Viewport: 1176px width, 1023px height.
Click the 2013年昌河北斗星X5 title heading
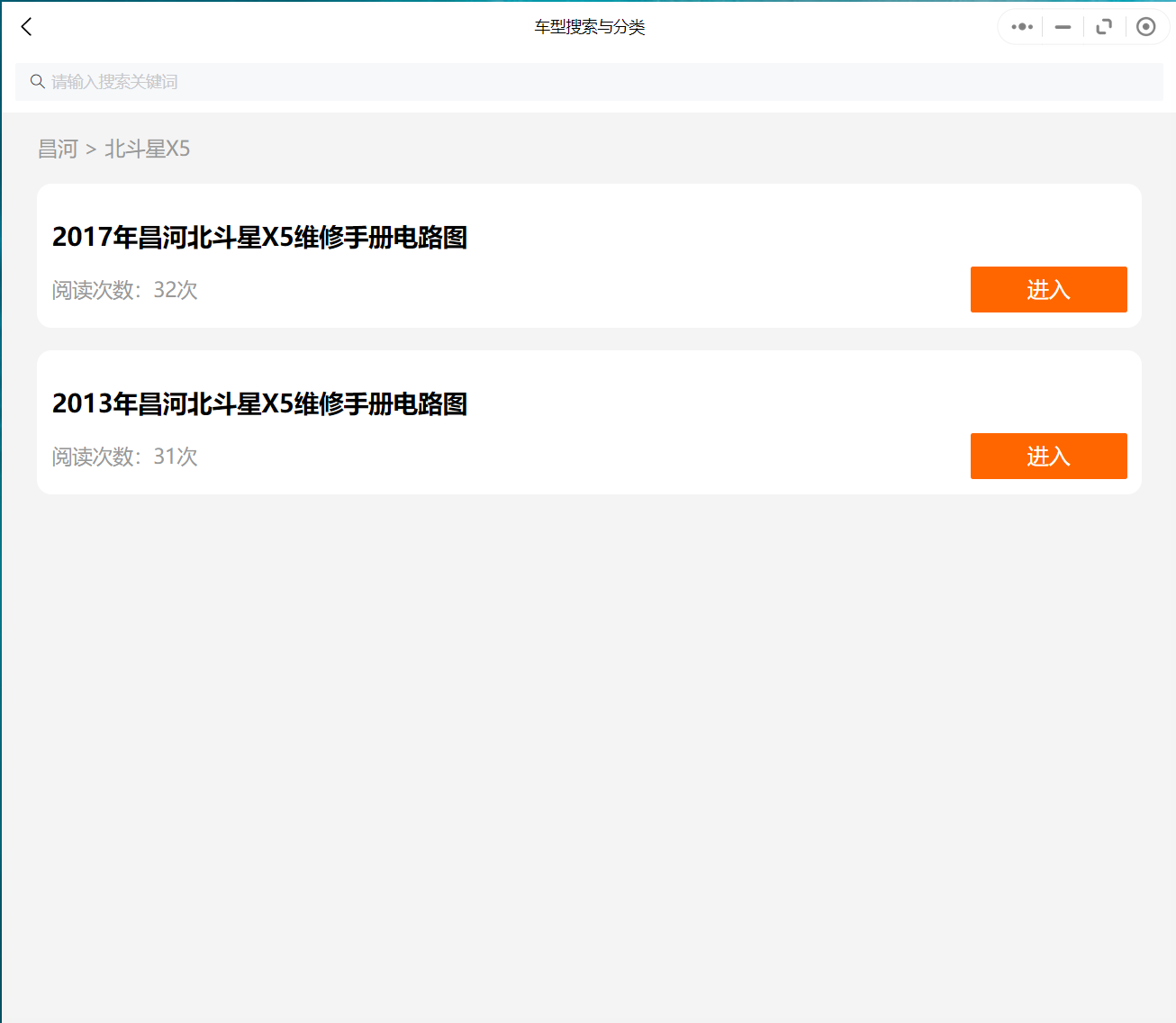click(259, 404)
